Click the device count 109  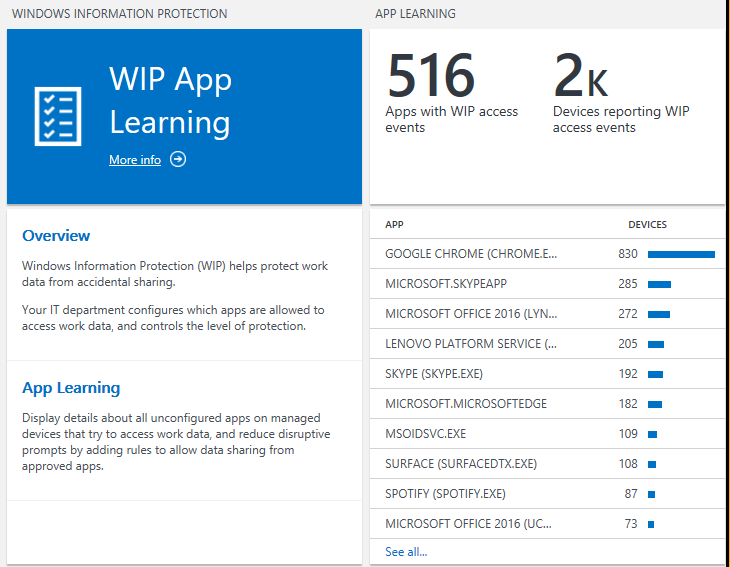coord(628,434)
